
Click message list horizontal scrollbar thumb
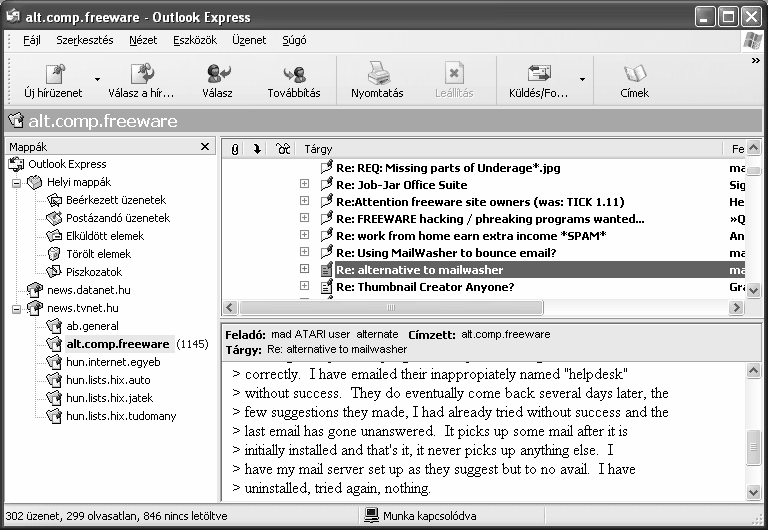click(390, 308)
